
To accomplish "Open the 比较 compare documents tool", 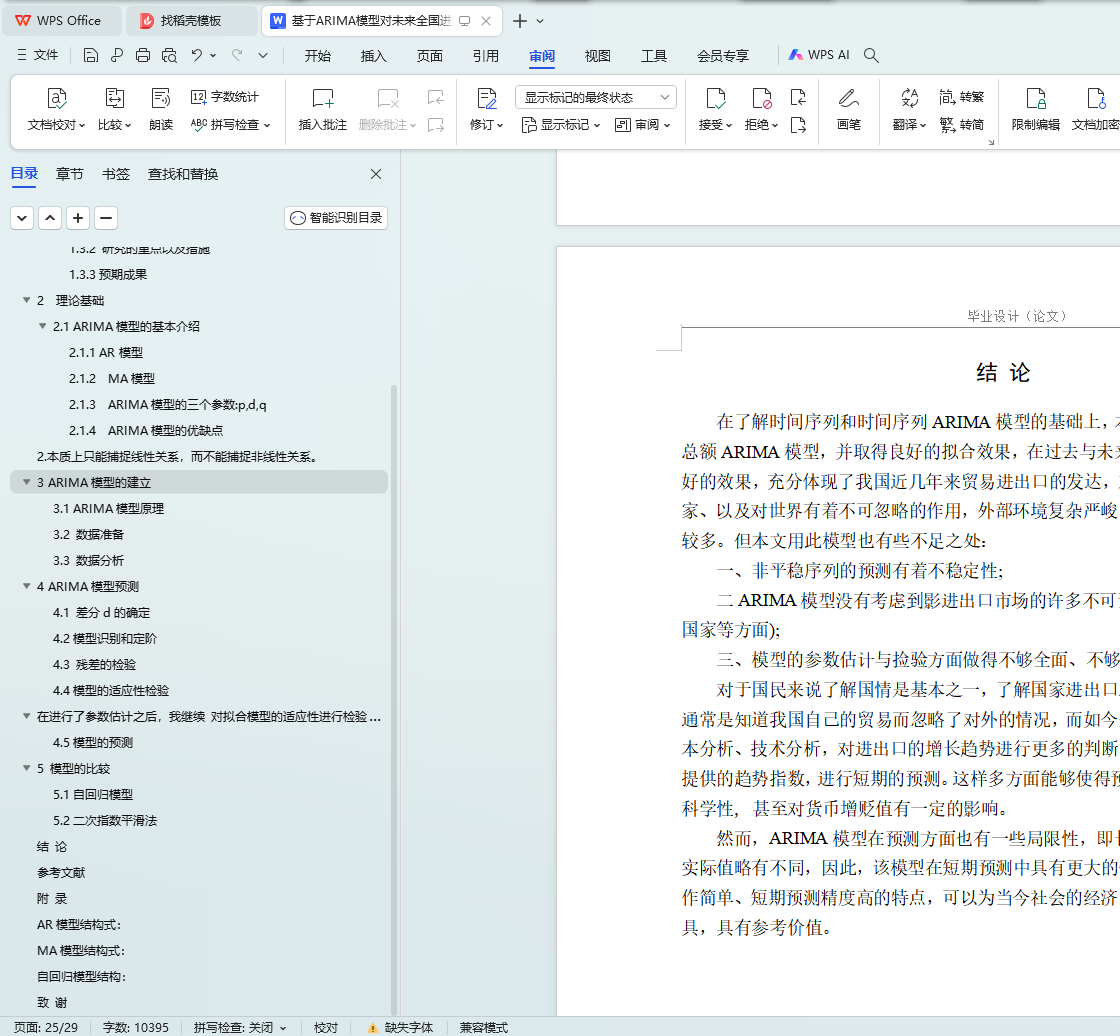I will point(114,109).
